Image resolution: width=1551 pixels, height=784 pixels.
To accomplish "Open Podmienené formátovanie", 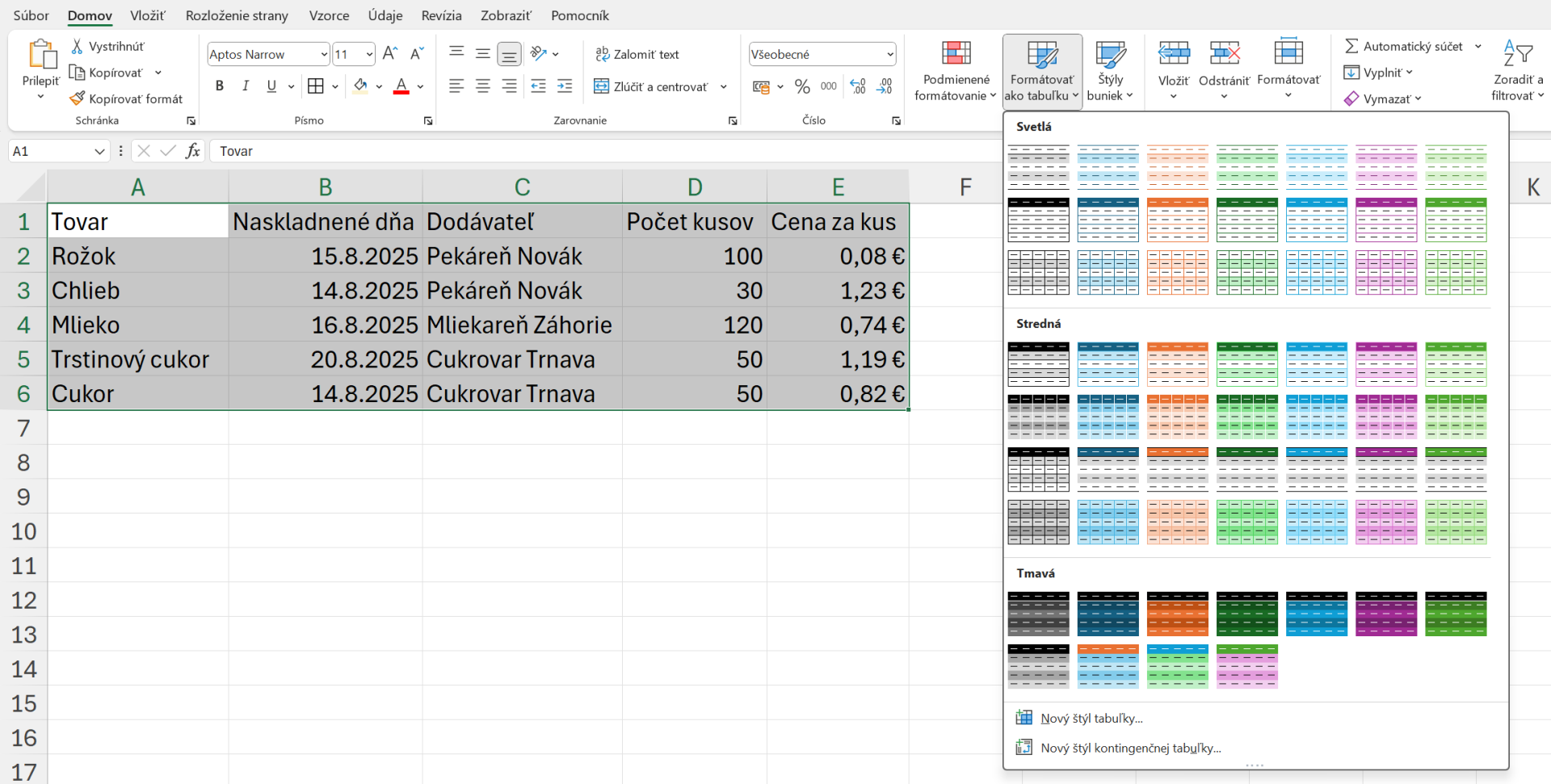I will (x=956, y=71).
